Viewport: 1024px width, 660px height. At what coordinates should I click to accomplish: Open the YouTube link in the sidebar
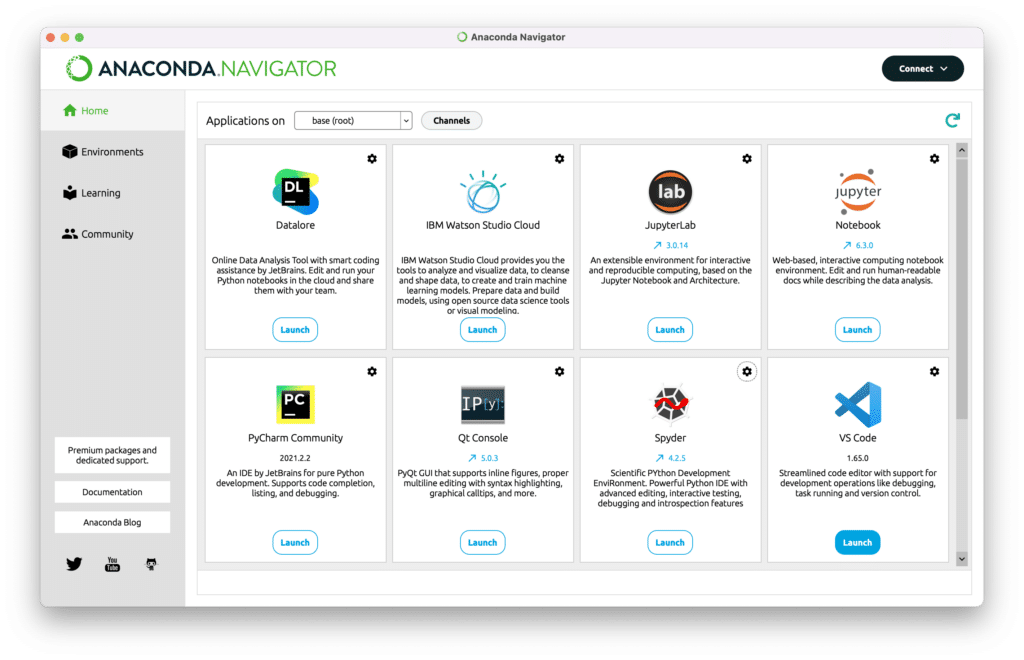(x=112, y=564)
